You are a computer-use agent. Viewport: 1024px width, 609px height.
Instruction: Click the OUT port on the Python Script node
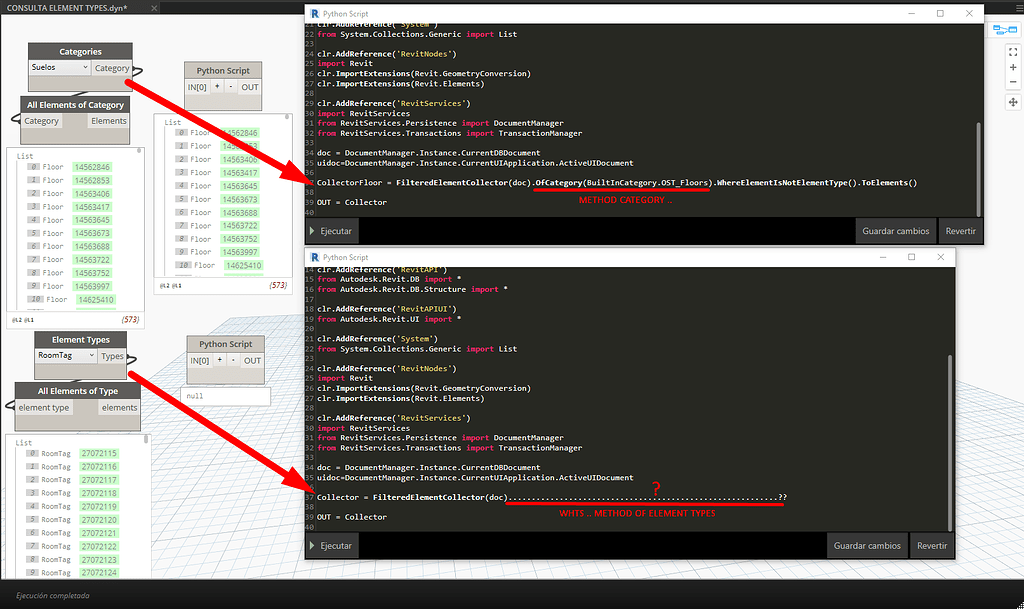(x=250, y=86)
